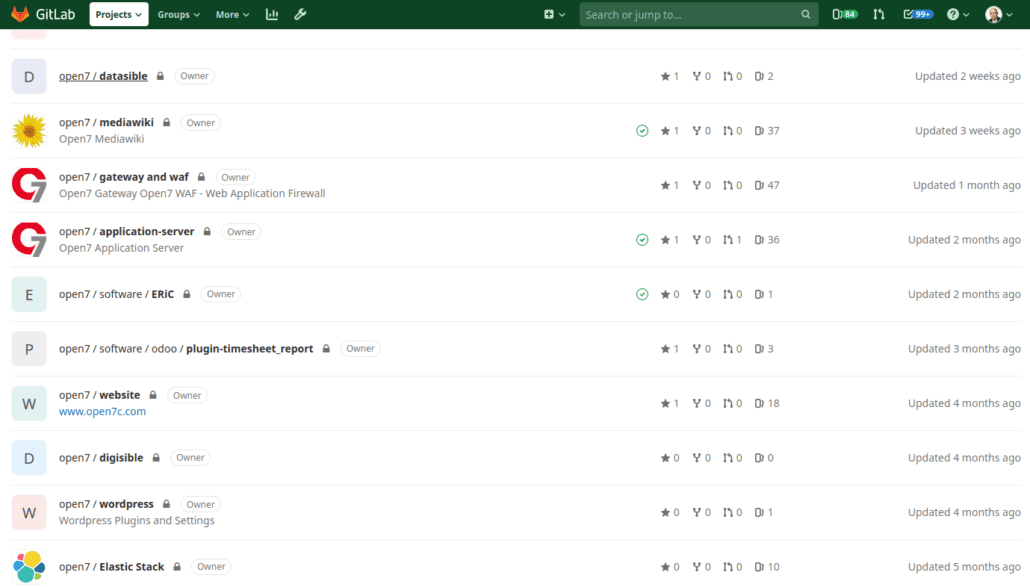The image size is (1030, 587).
Task: Open the 47 issues count for gateway and waf
Action: tap(767, 185)
